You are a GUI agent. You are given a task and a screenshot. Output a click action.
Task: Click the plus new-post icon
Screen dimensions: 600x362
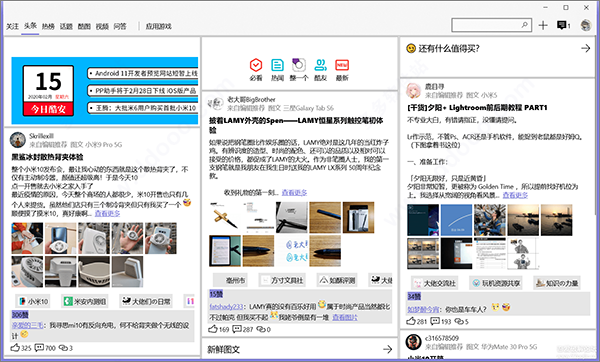pos(543,25)
